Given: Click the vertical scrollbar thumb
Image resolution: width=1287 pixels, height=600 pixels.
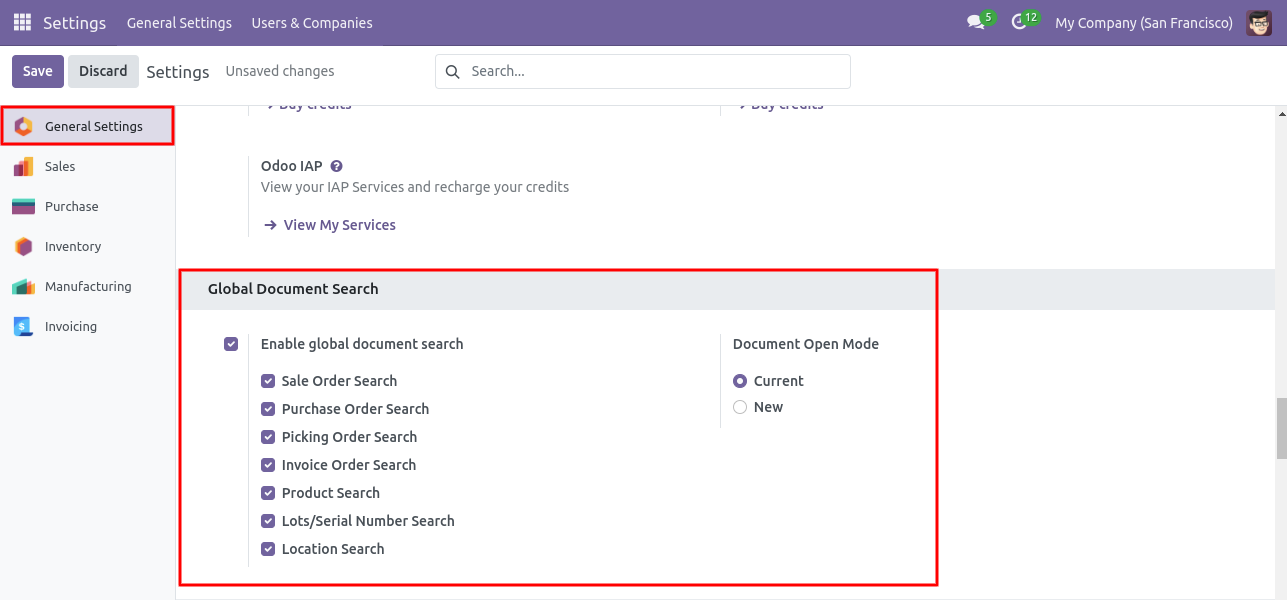Looking at the screenshot, I should [x=1281, y=428].
